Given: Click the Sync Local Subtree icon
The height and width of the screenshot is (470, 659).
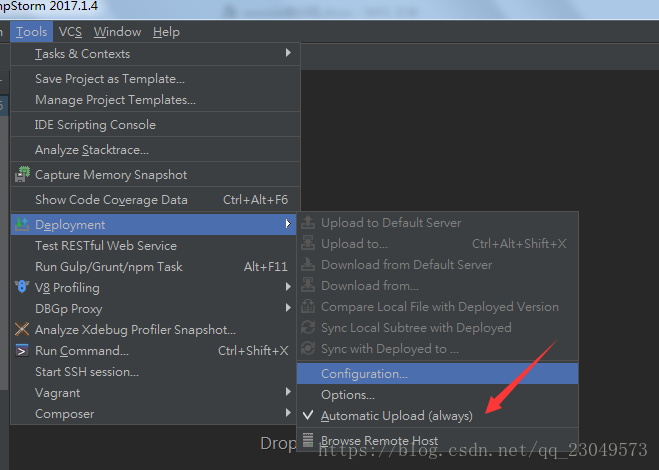Looking at the screenshot, I should pos(308,327).
